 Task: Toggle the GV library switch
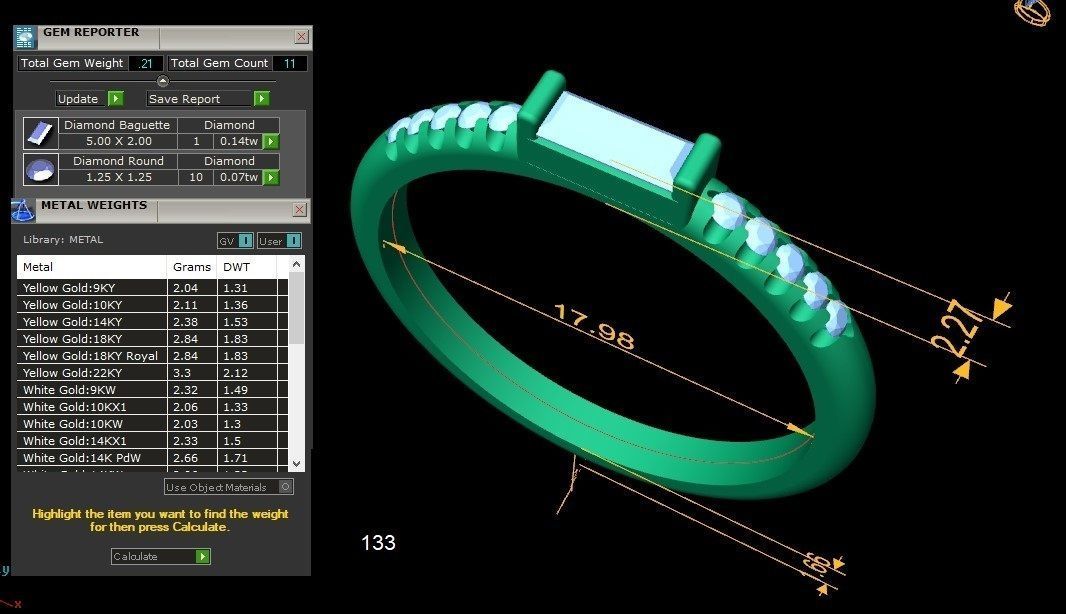click(245, 241)
